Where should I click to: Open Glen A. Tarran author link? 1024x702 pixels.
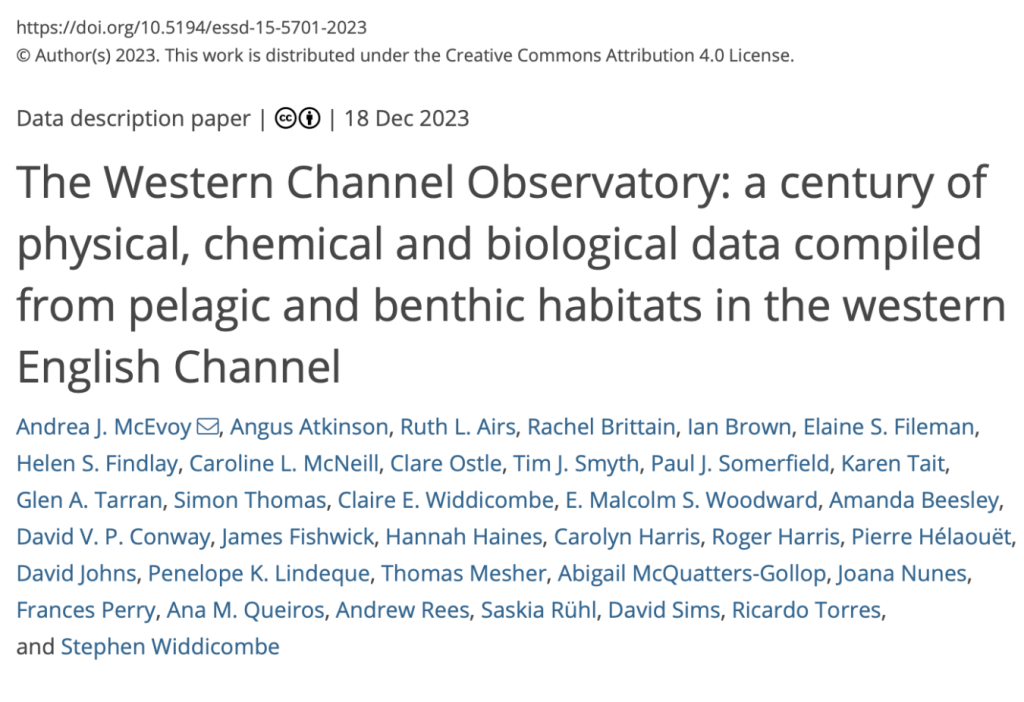coord(89,500)
